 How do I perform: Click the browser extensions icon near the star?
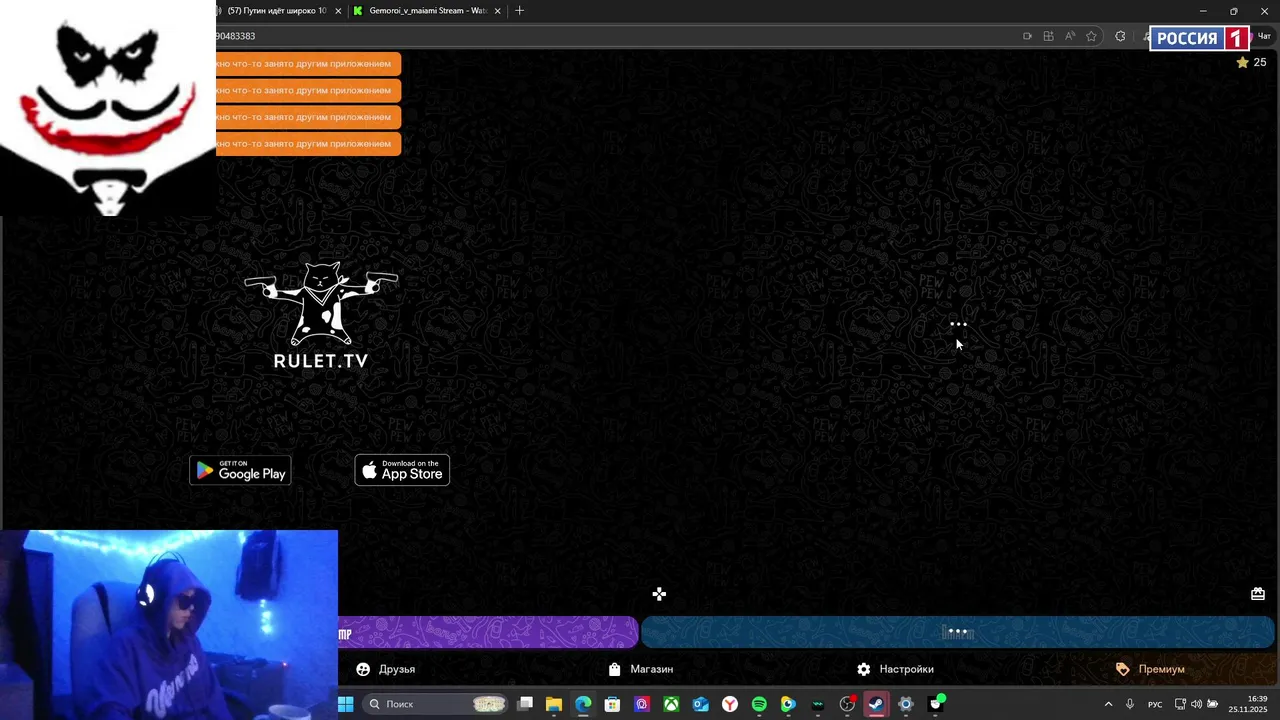(x=1120, y=36)
